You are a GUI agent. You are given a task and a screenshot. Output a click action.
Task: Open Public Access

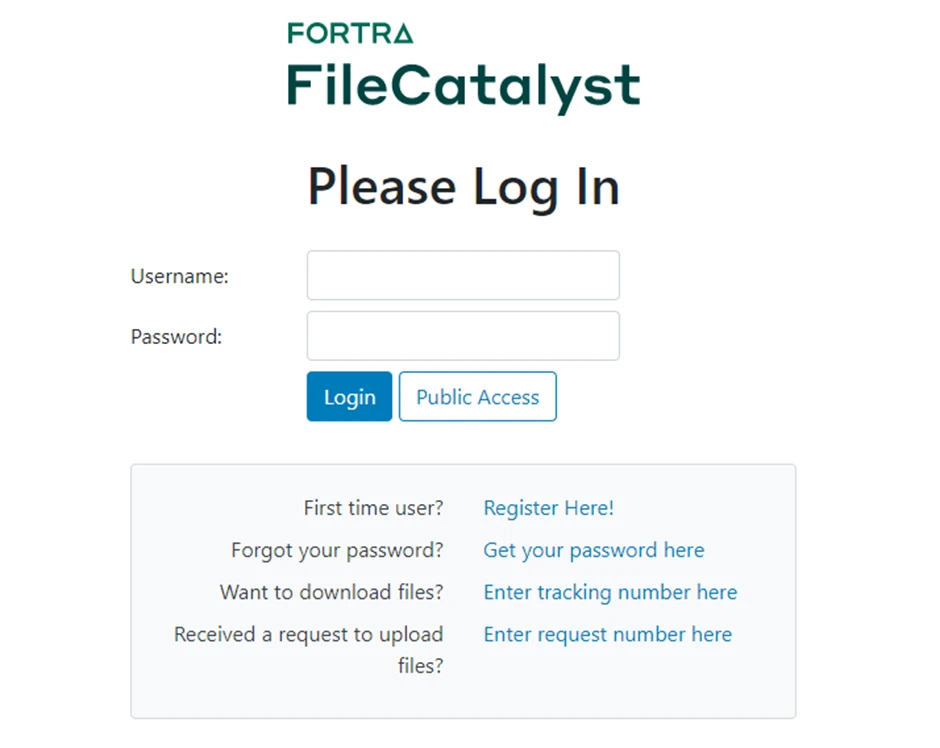click(477, 397)
